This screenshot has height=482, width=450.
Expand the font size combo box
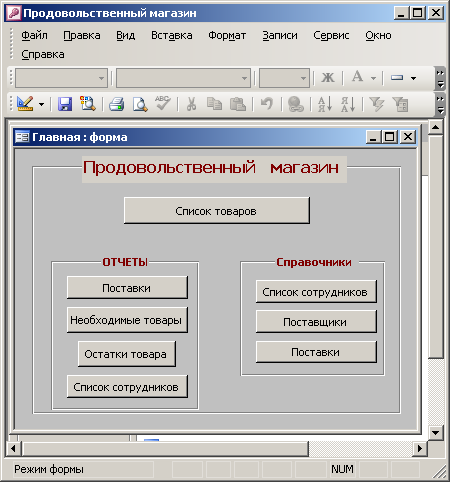[303, 78]
